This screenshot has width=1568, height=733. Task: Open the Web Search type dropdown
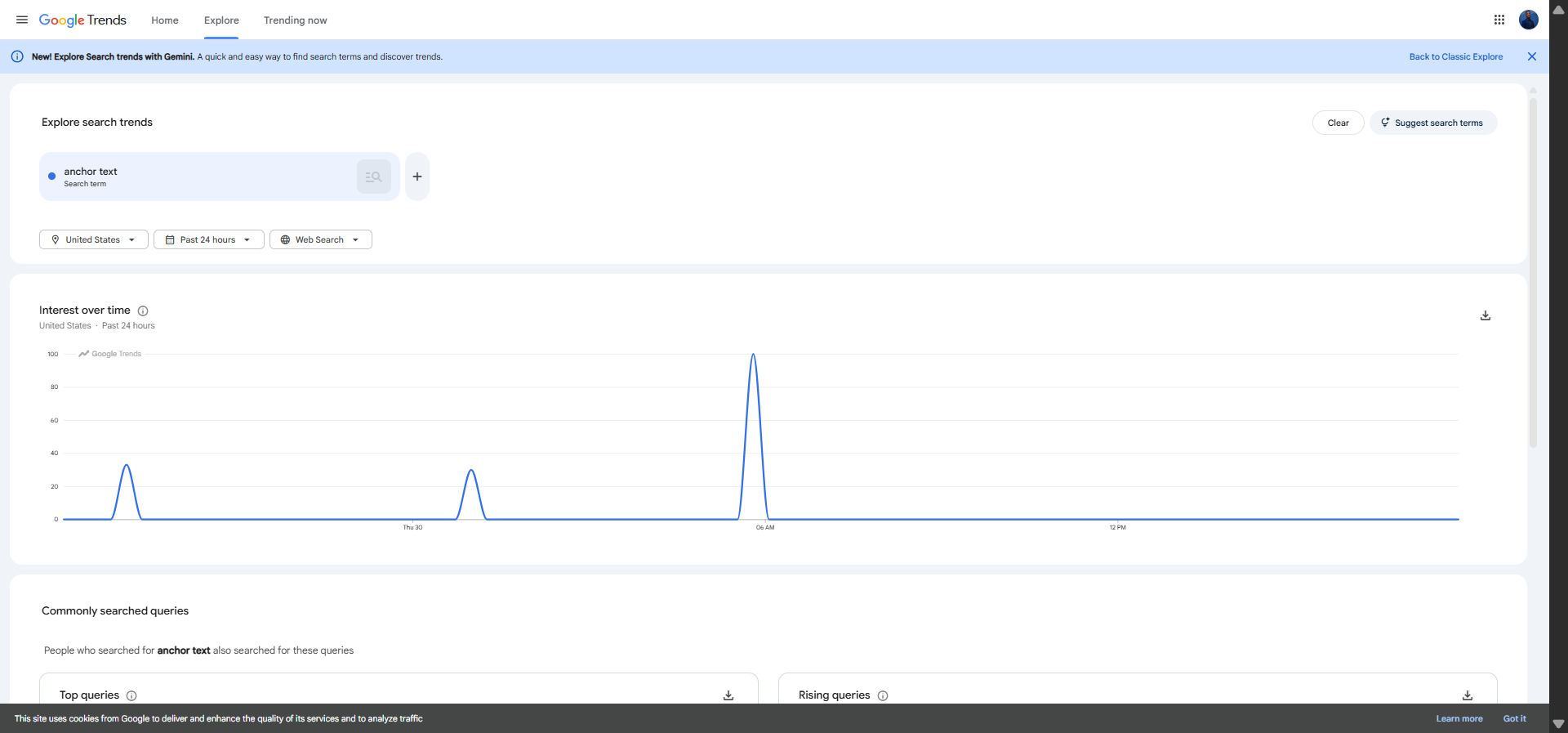click(321, 239)
